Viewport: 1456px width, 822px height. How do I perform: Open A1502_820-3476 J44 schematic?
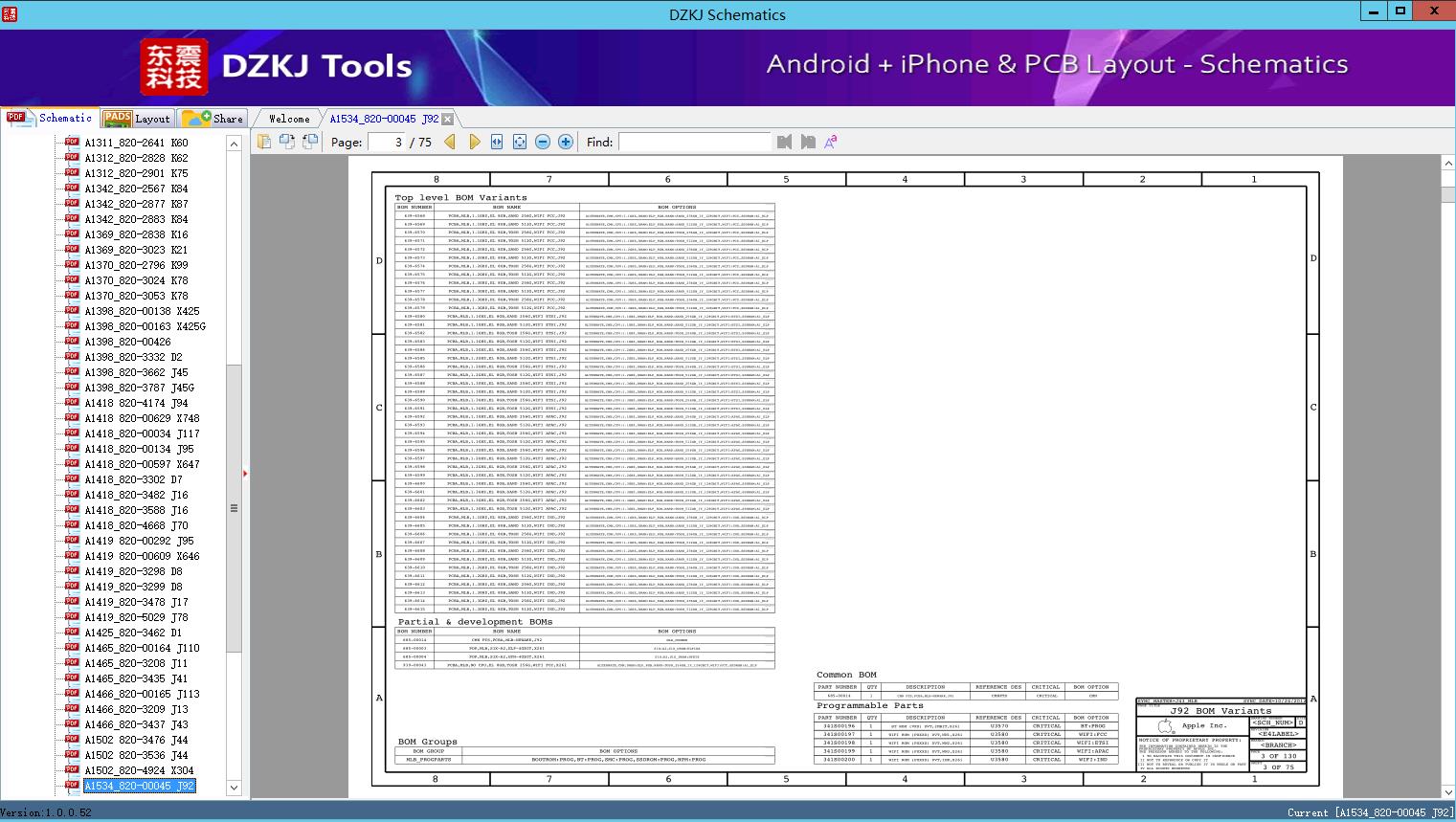136,740
